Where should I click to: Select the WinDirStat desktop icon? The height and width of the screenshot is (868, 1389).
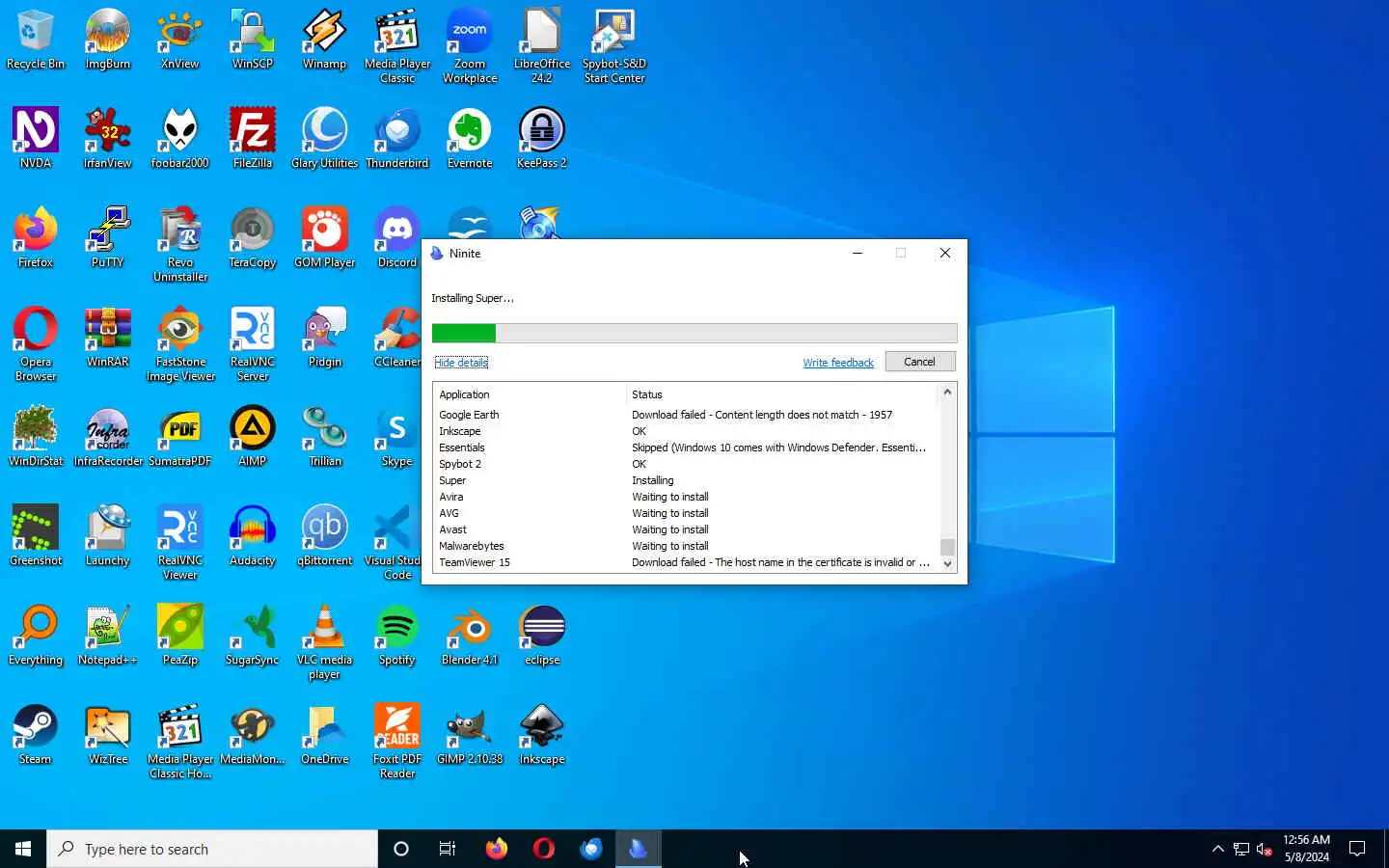click(36, 437)
